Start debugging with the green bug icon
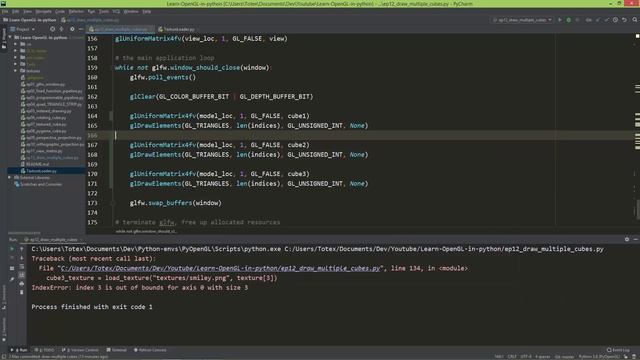 [x=569, y=20]
